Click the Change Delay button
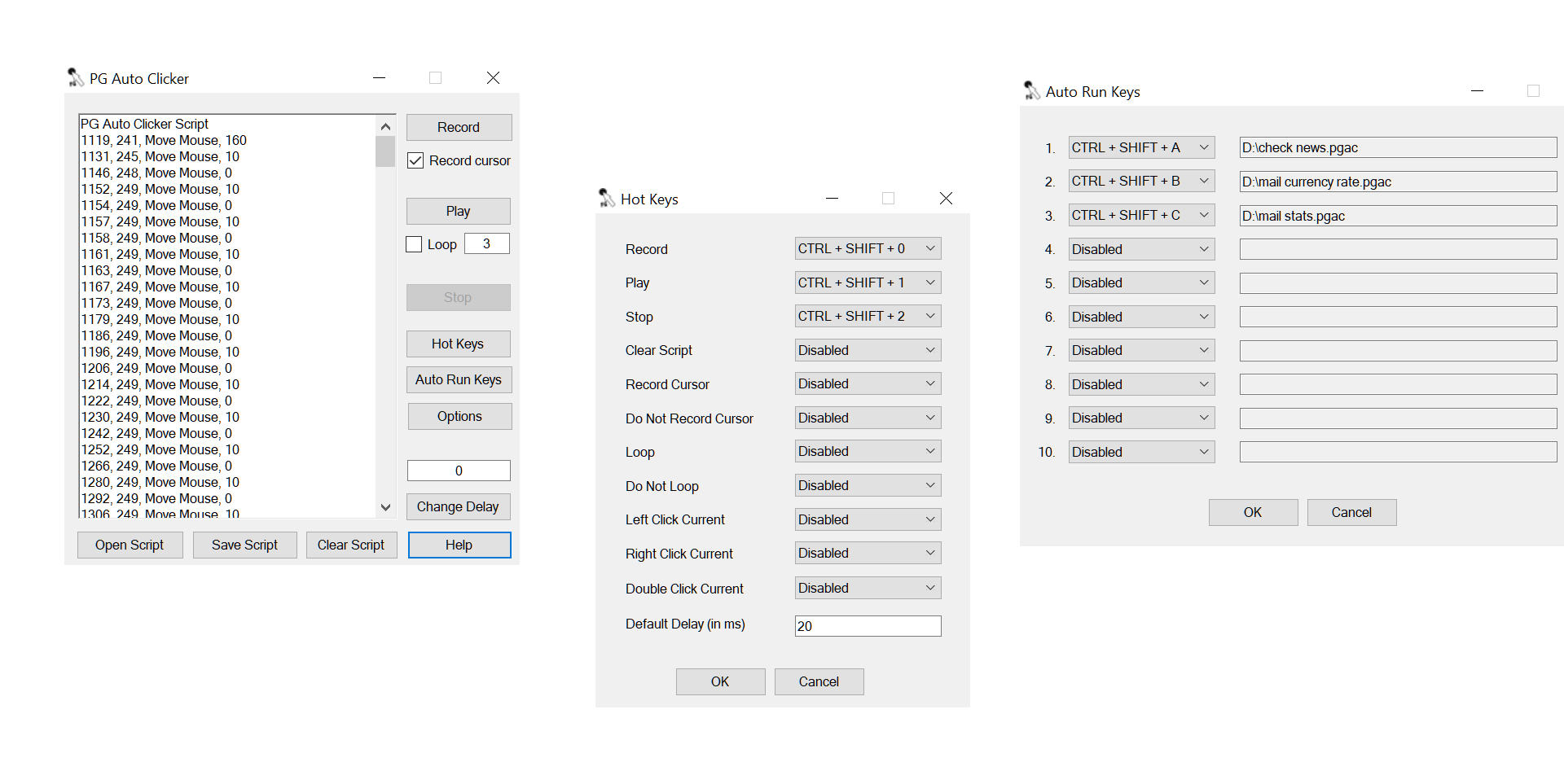 click(459, 506)
